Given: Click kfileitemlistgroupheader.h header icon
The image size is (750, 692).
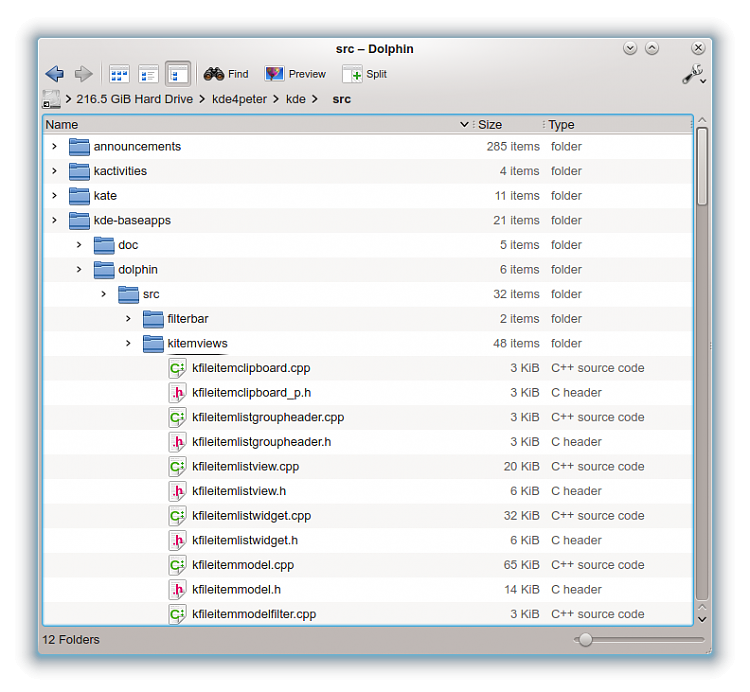Looking at the screenshot, I should pos(177,442).
